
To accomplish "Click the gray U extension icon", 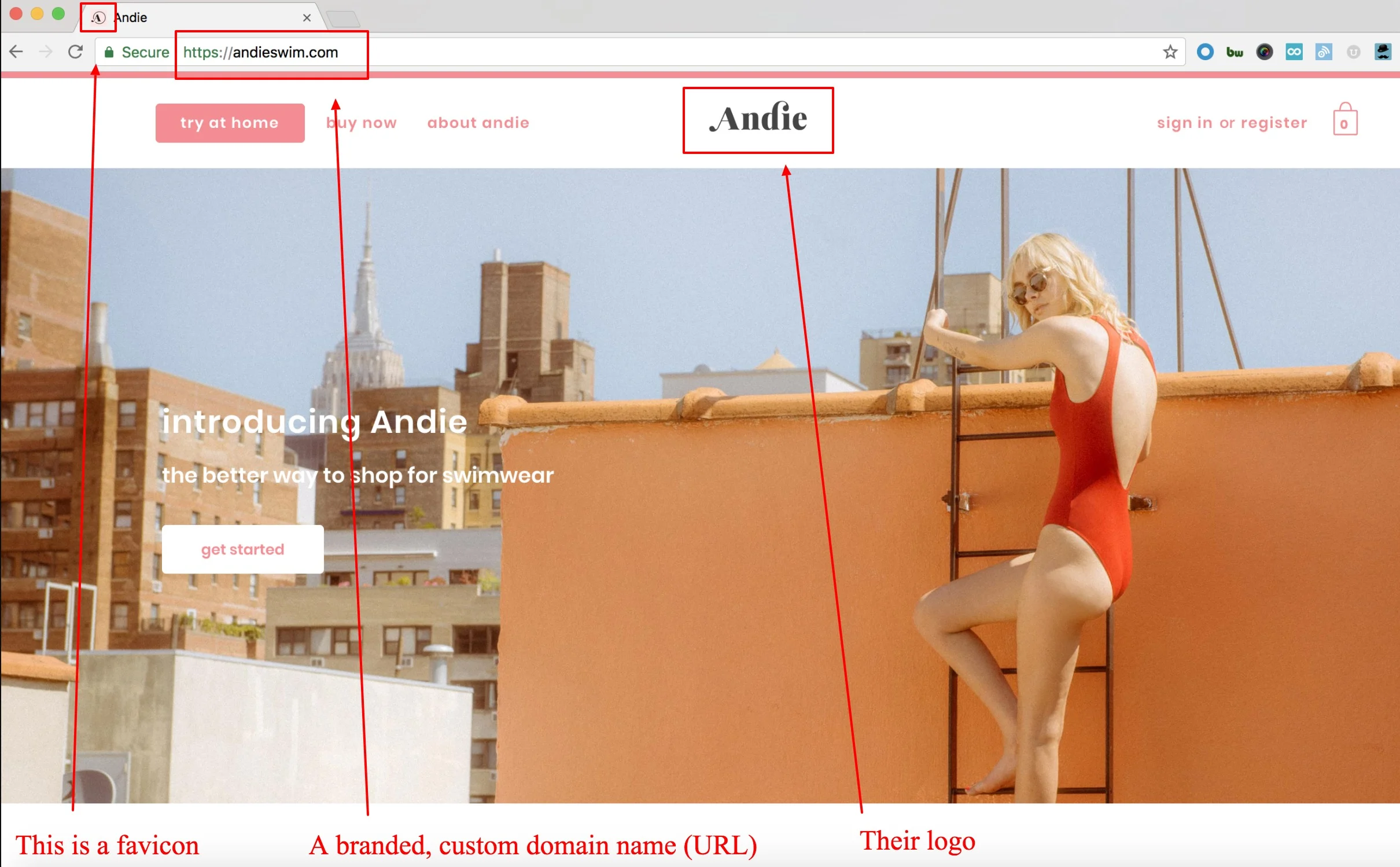I will click(x=1353, y=52).
